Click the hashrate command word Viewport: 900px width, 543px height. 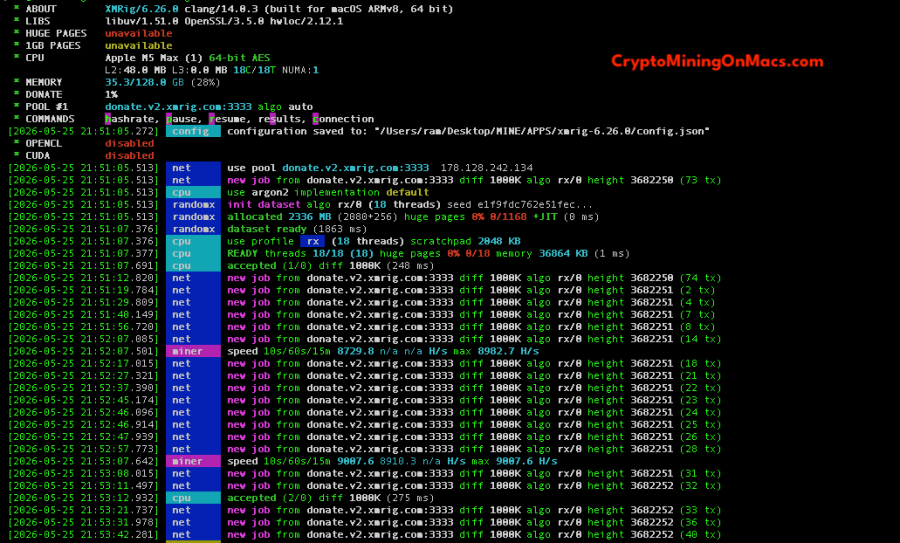click(132, 119)
